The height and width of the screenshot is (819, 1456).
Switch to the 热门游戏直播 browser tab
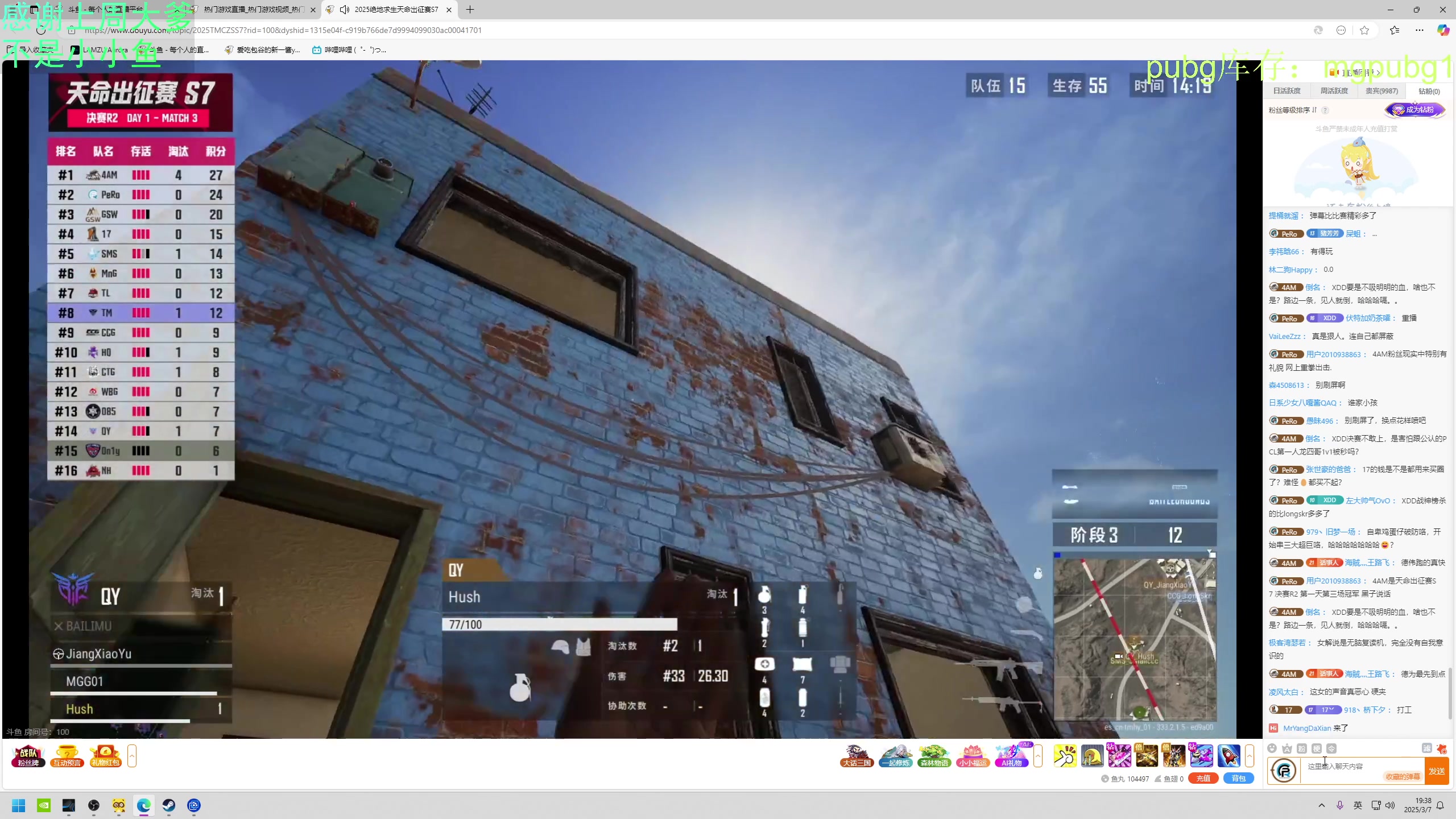pos(254,10)
